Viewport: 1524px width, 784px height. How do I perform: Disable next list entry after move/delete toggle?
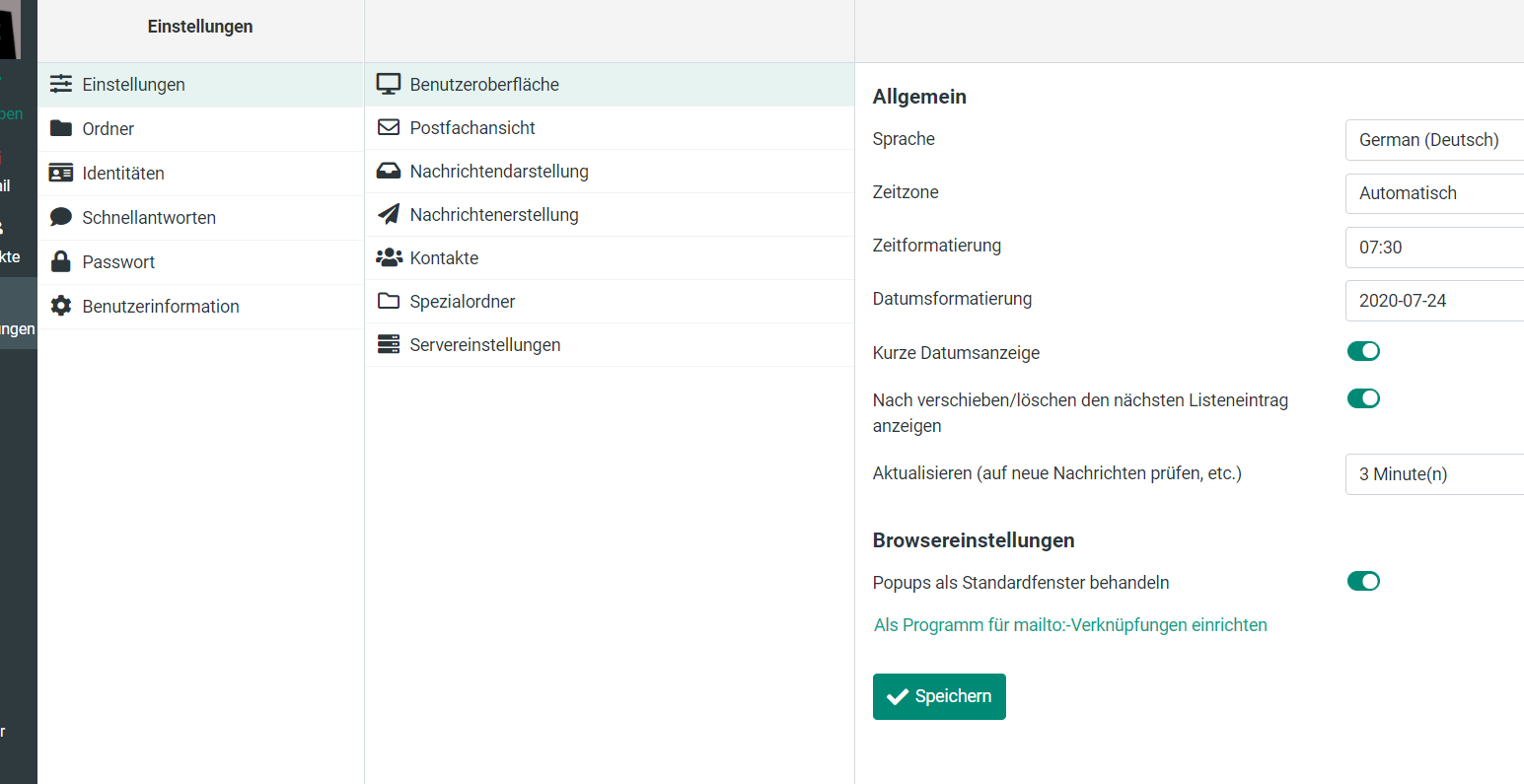click(x=1363, y=398)
